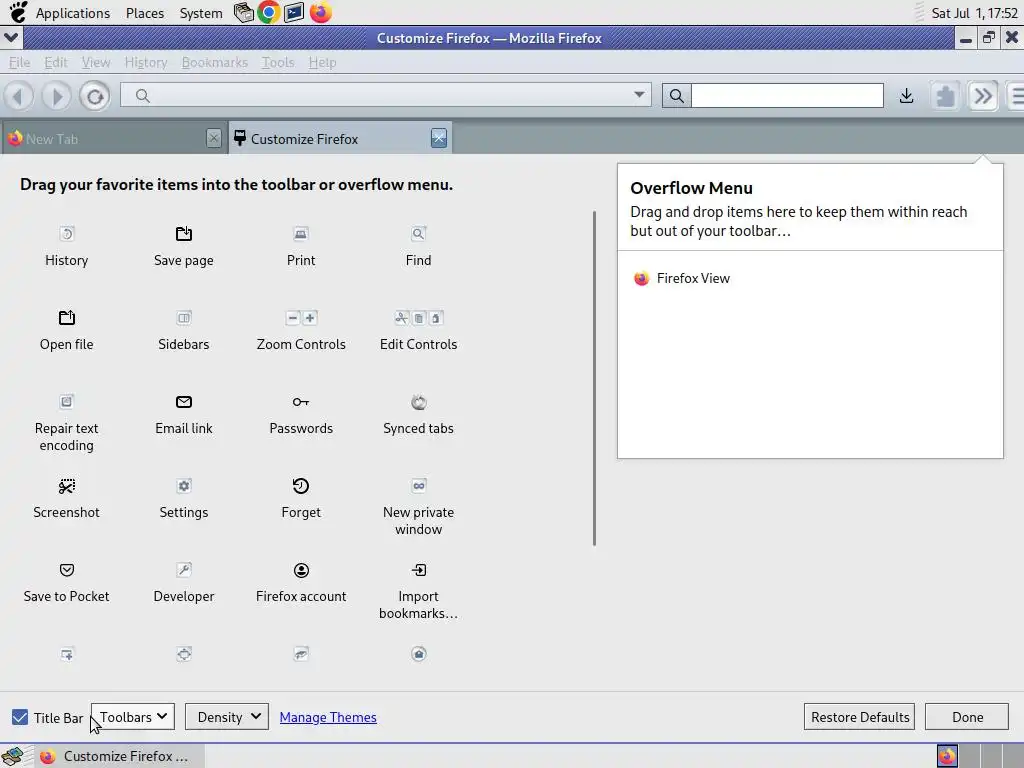
Task: Open the overflow chevron toolbar button
Action: (x=983, y=96)
